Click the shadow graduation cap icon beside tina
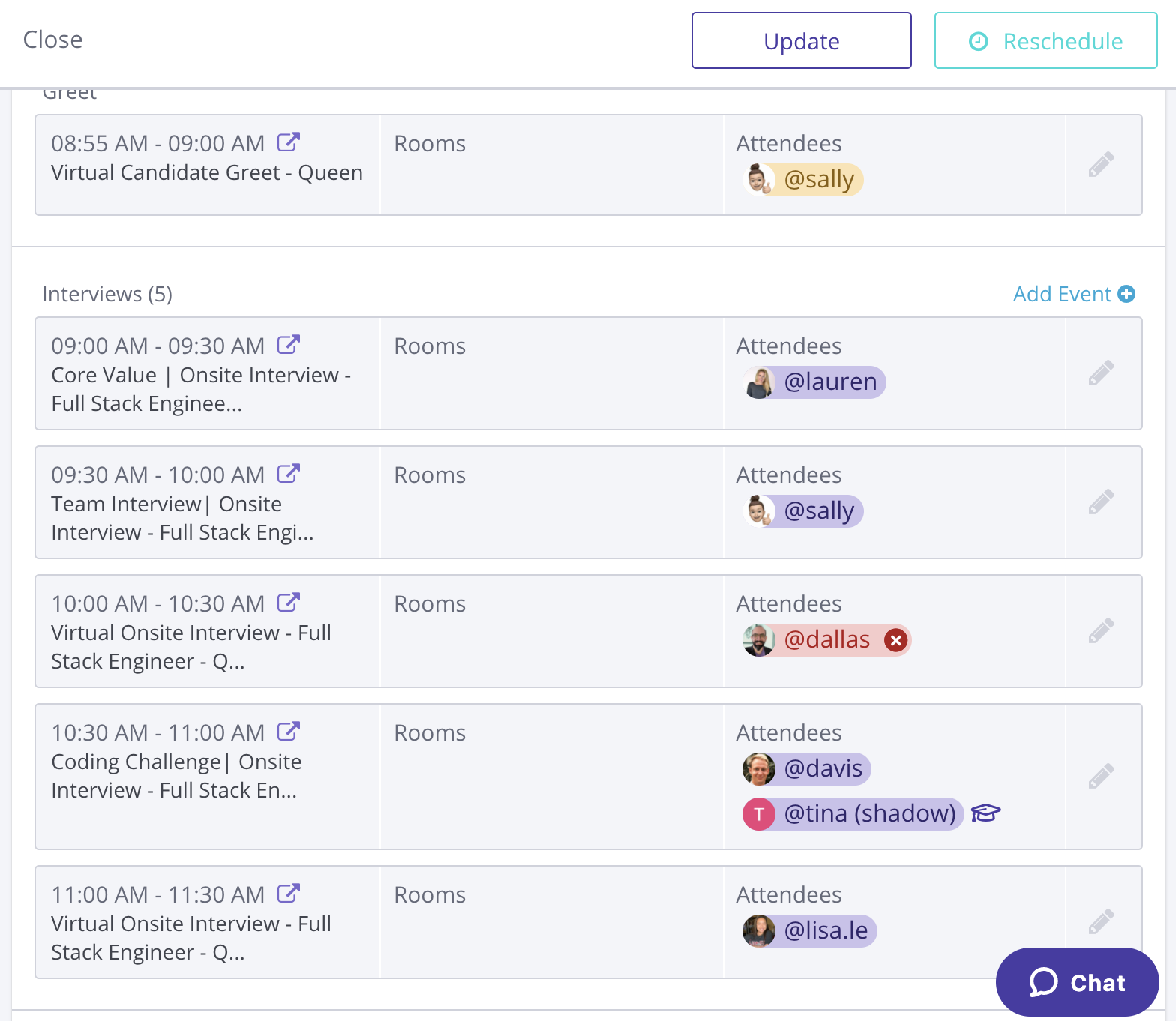1176x1021 pixels. click(x=985, y=813)
